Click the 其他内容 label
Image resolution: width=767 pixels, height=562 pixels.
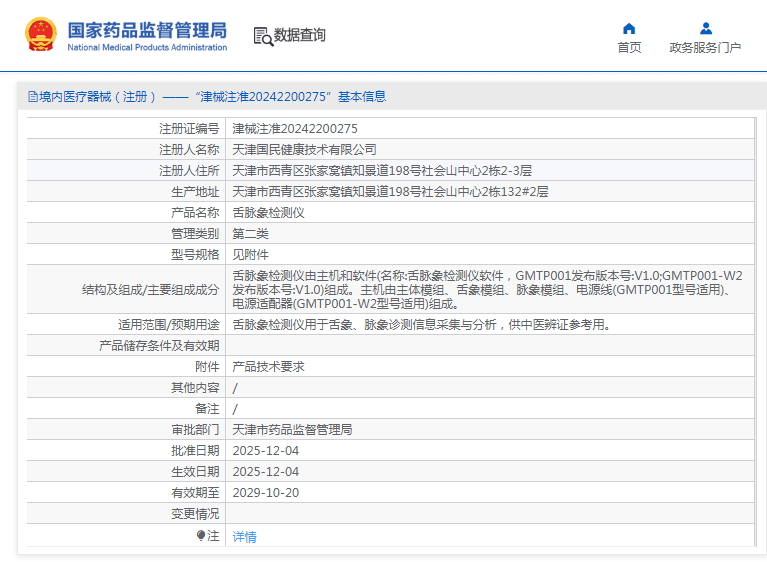point(195,388)
